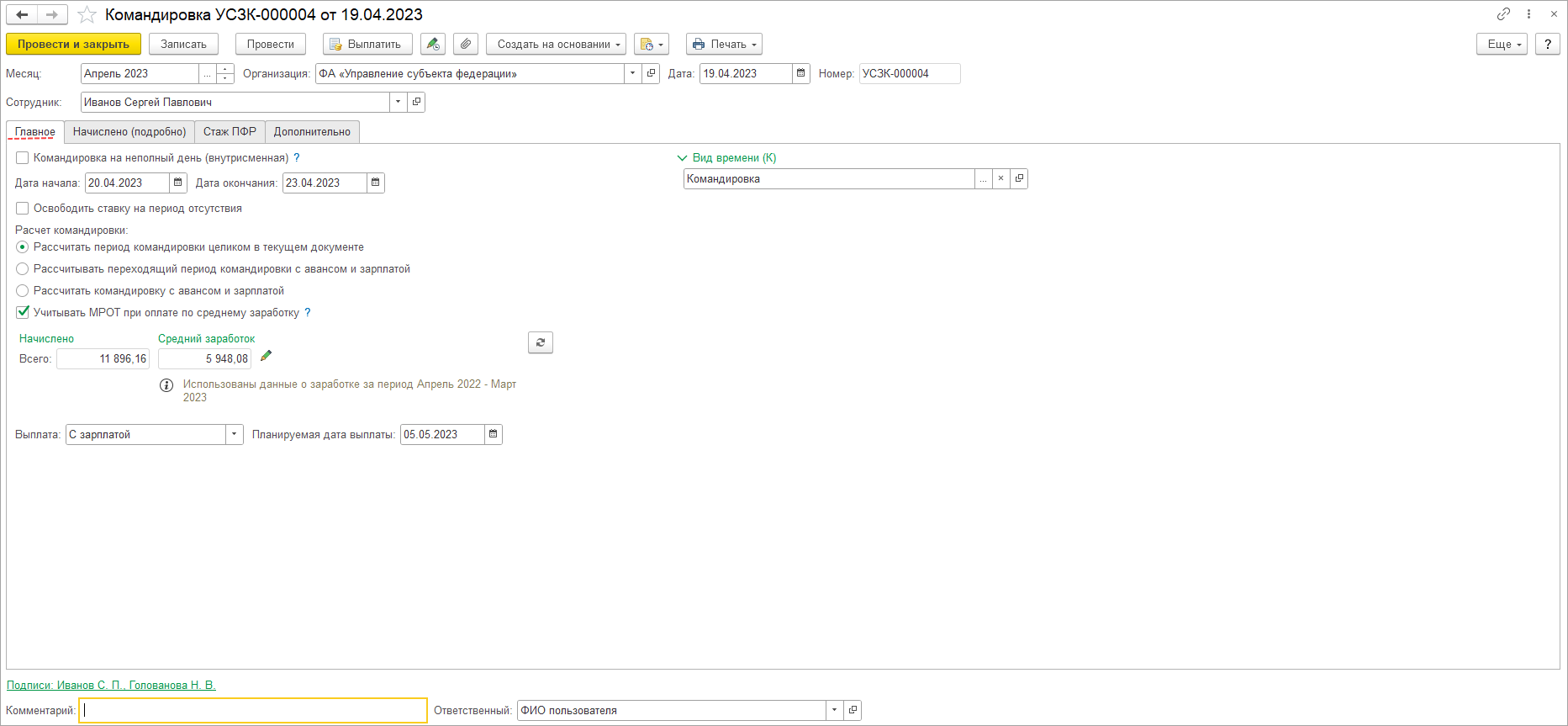Open calendar for Планируемая дата выплаты

click(494, 434)
